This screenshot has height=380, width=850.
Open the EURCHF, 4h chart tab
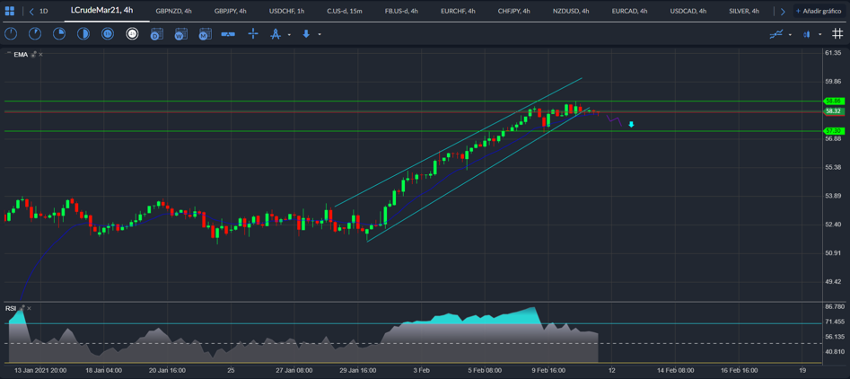point(458,11)
